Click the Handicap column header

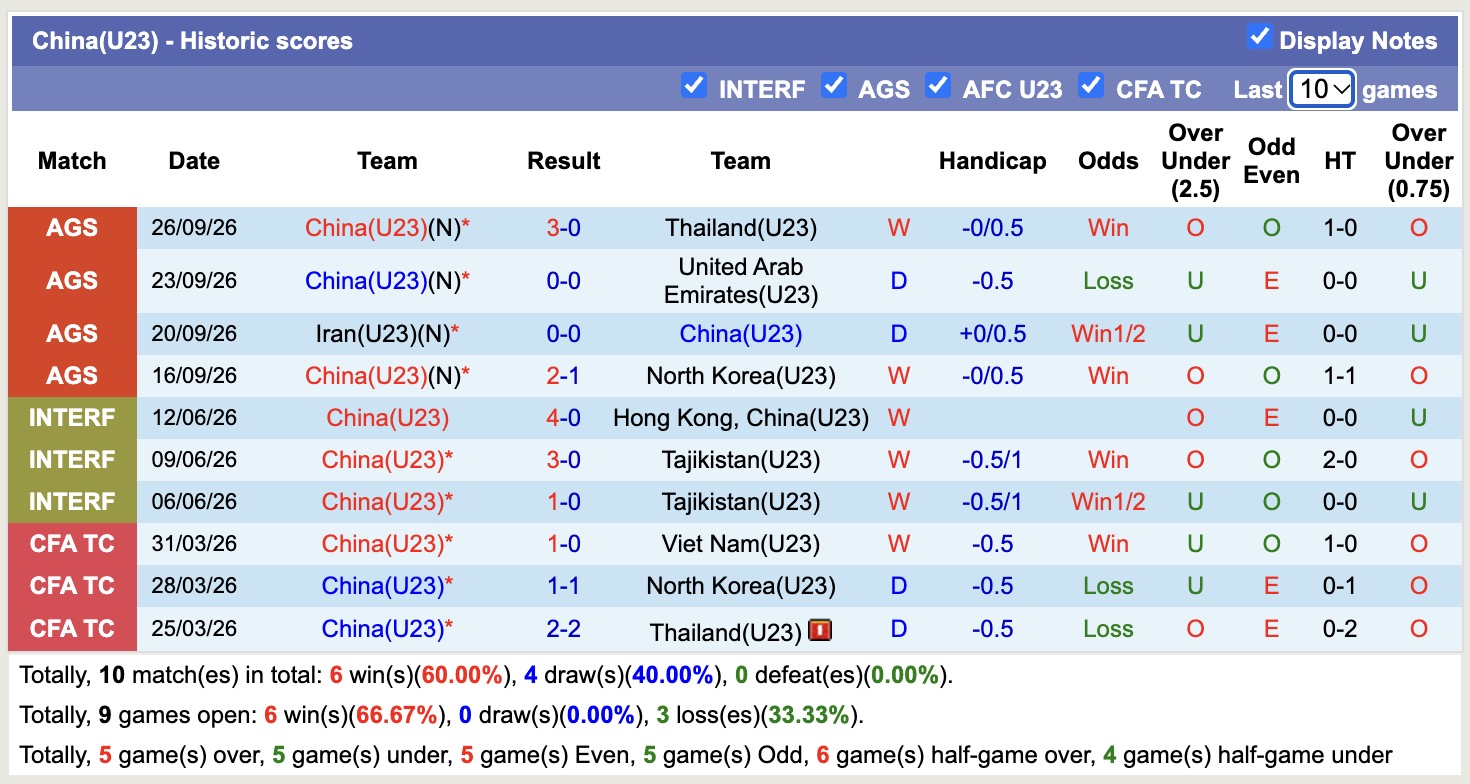992,161
